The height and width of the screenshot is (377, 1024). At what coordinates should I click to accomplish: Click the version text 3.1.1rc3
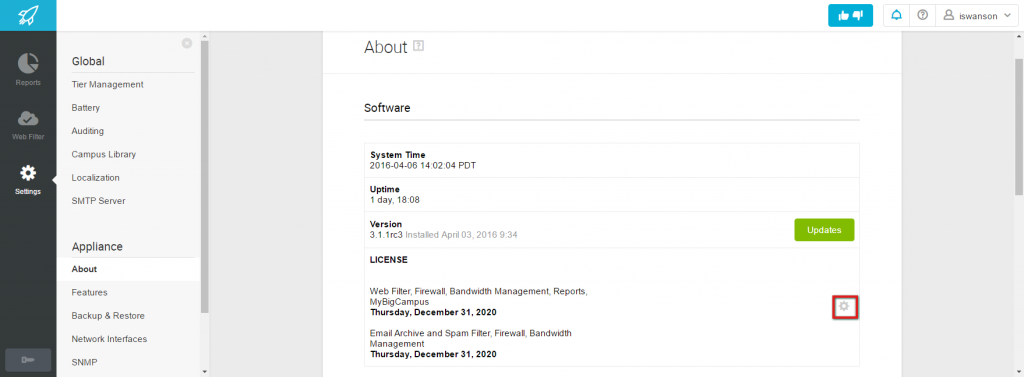pyautogui.click(x=387, y=234)
